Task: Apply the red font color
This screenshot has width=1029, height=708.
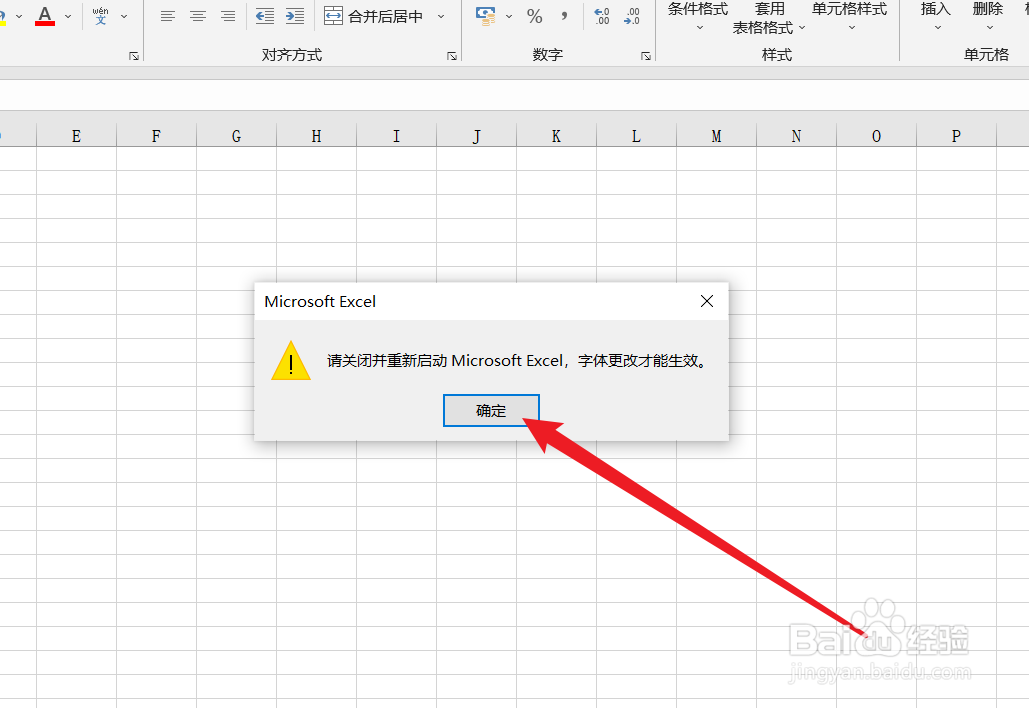Action: (45, 16)
